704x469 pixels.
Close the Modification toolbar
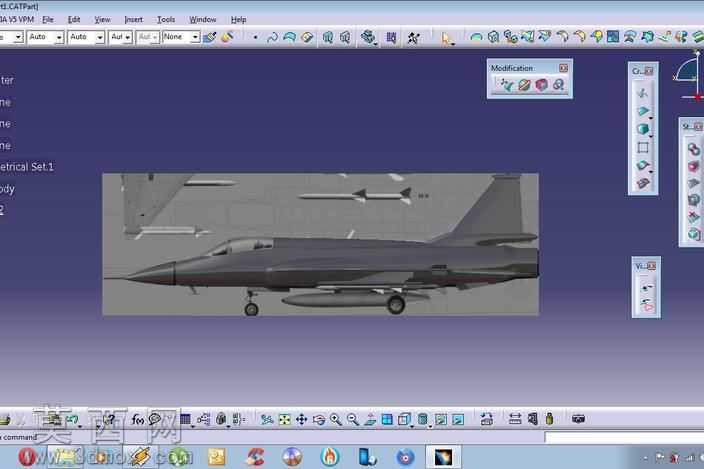pos(563,68)
